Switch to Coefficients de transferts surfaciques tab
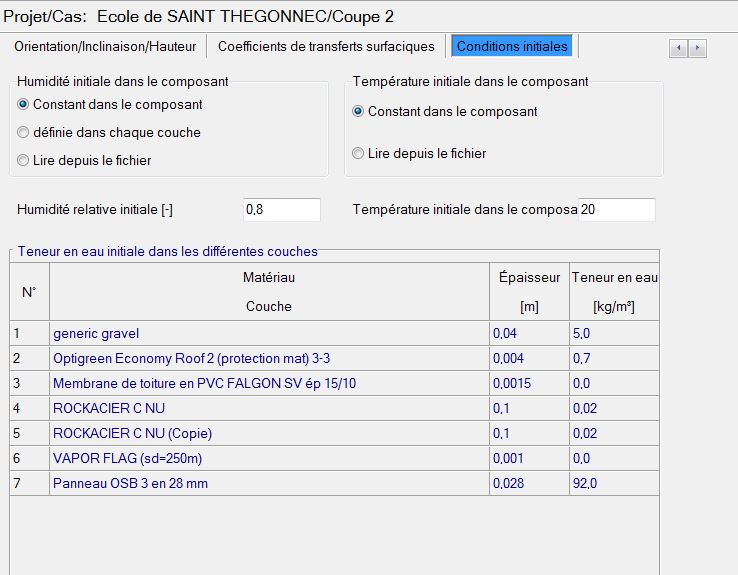This screenshot has width=738, height=575. [x=326, y=47]
